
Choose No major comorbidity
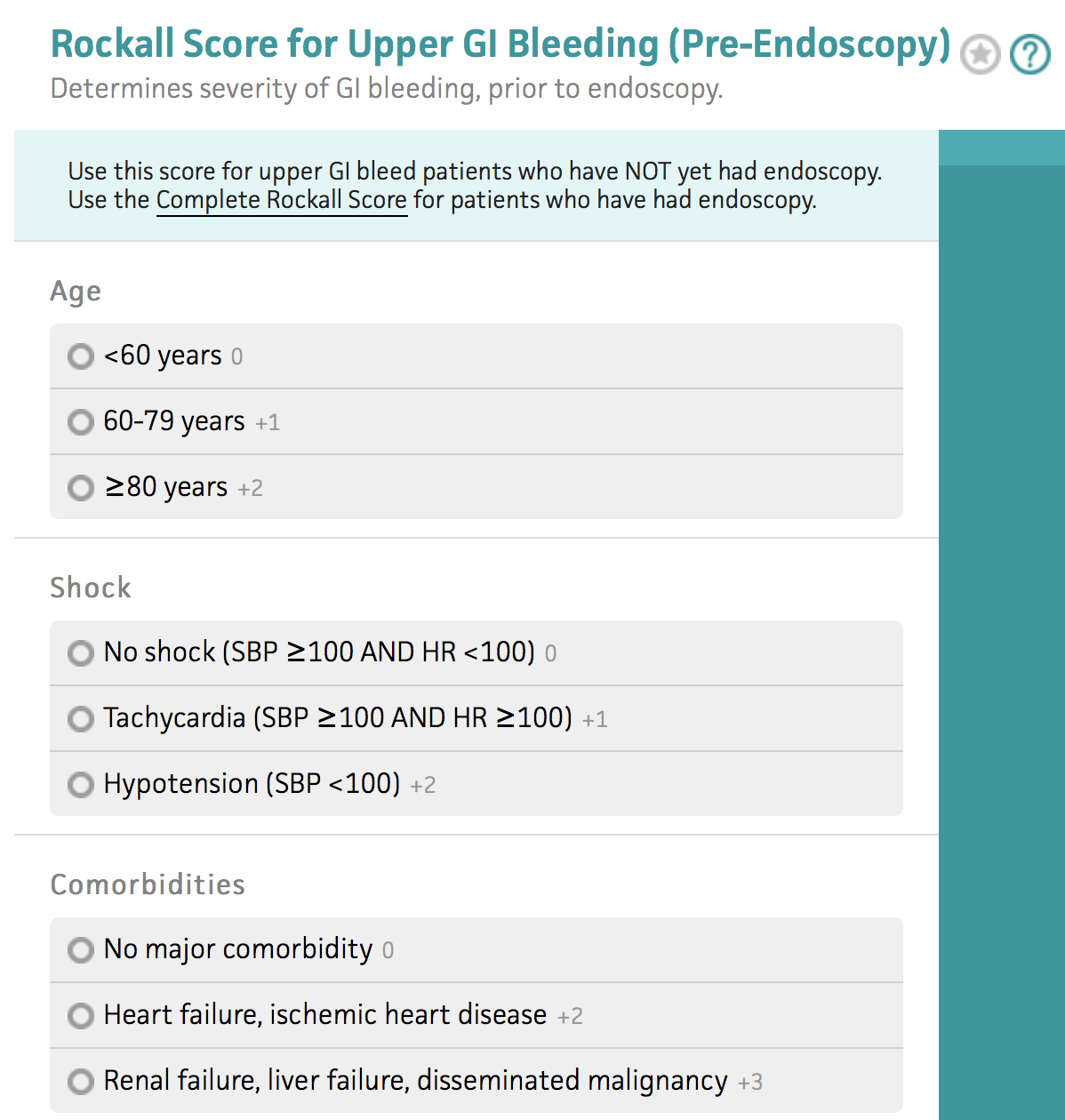point(476,950)
